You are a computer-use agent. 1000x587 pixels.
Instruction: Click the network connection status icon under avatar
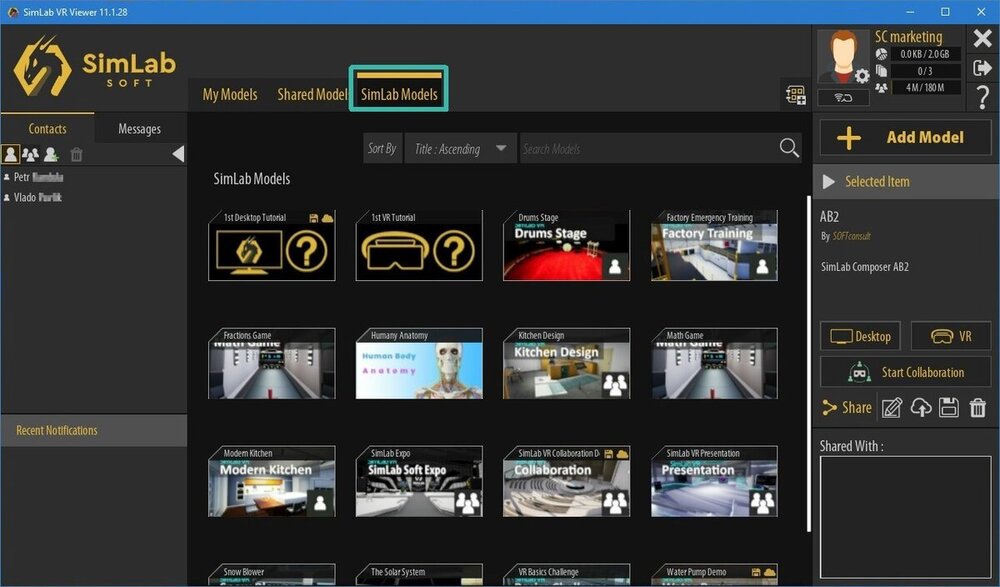click(843, 98)
